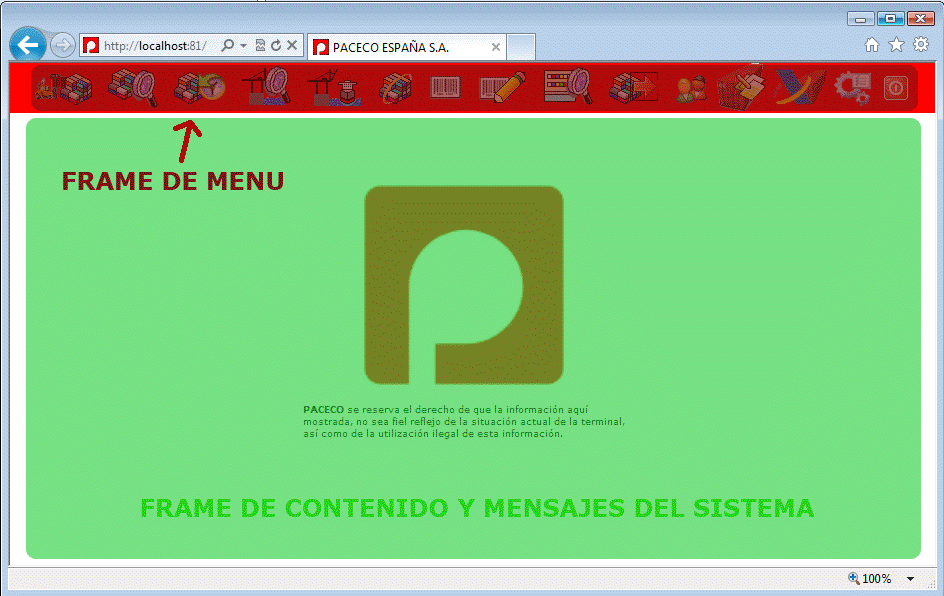The height and width of the screenshot is (596, 944).
Task: Click the PACECO disclaimer text
Action: 464,421
